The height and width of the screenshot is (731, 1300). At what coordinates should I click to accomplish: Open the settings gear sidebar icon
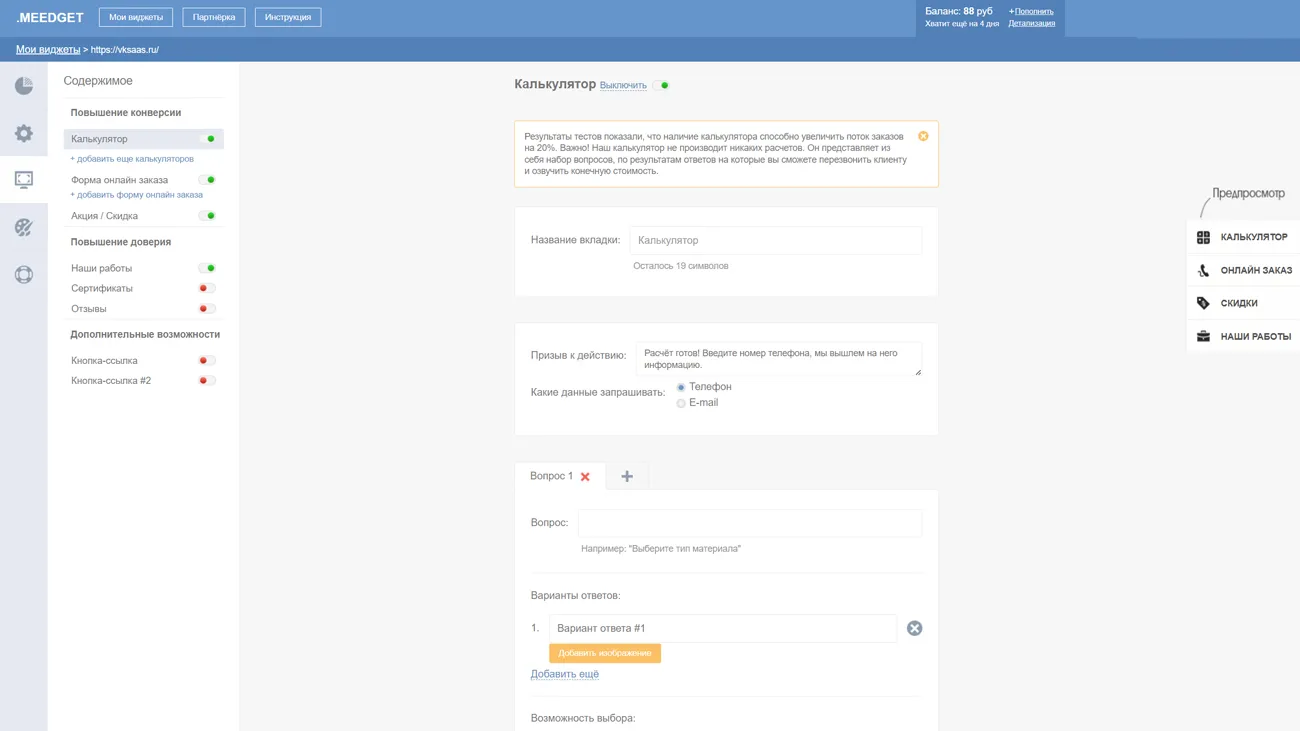pos(24,133)
